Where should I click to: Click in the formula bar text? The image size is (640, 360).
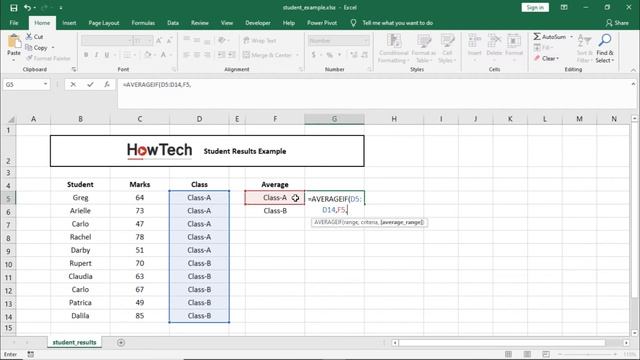click(x=157, y=84)
